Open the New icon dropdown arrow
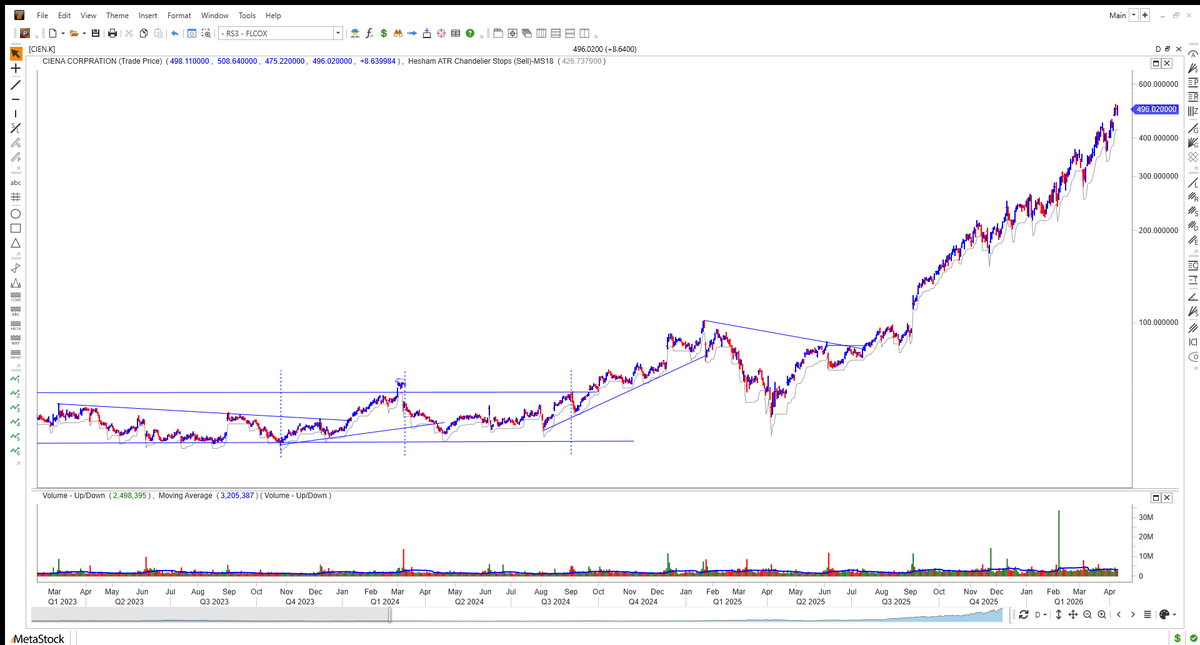The image size is (1200, 645). coord(61,33)
